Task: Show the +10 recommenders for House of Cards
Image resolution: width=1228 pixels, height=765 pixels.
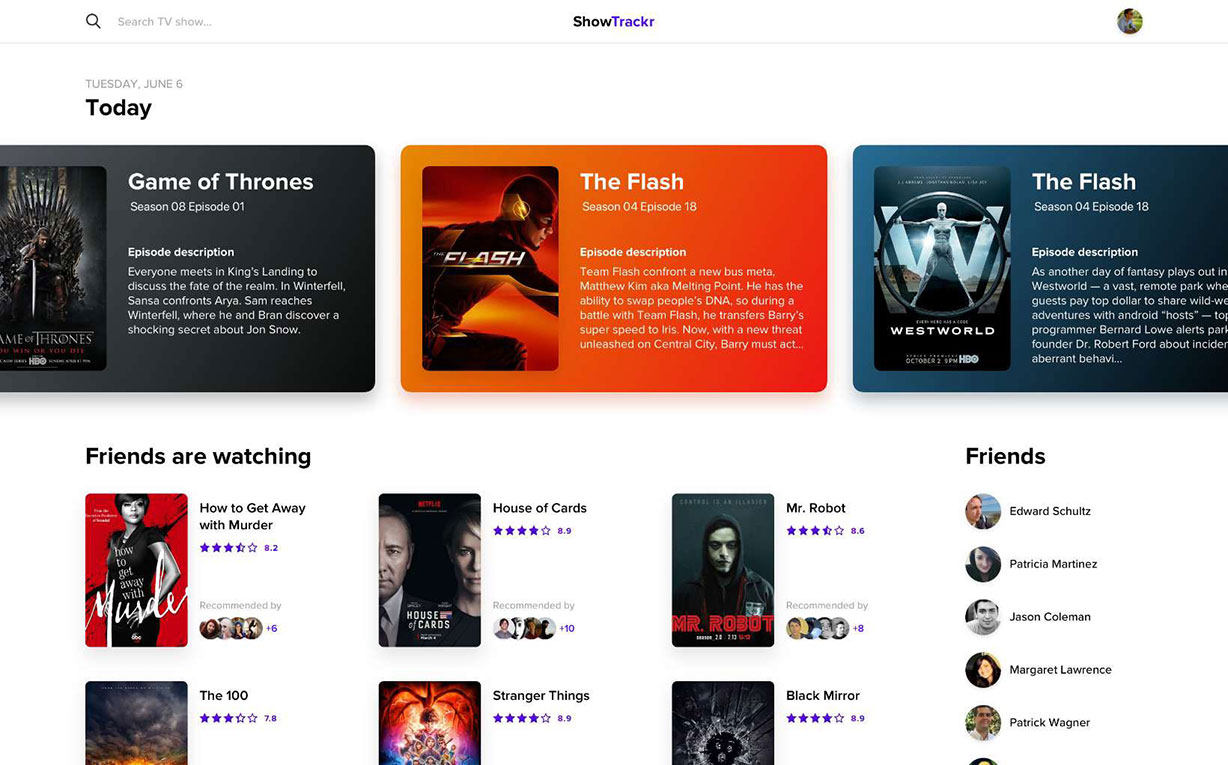Action: tap(567, 628)
